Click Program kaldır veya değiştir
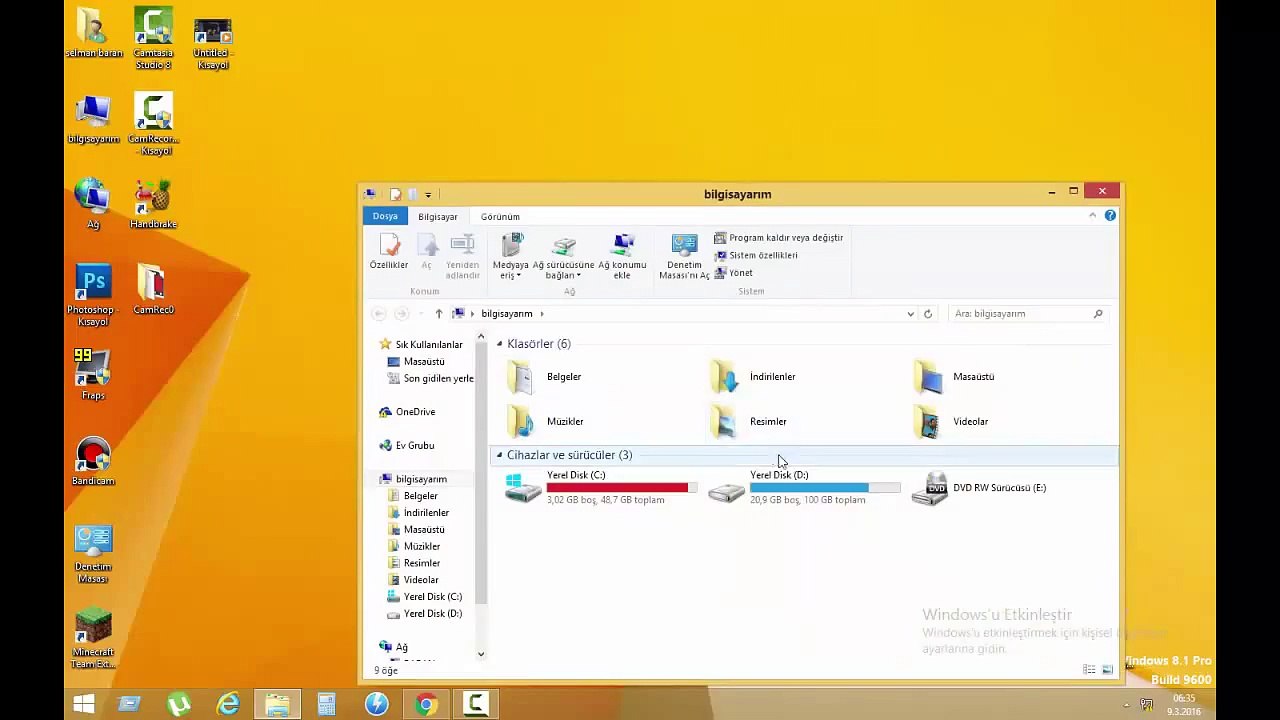This screenshot has height=720, width=1280. [x=779, y=238]
